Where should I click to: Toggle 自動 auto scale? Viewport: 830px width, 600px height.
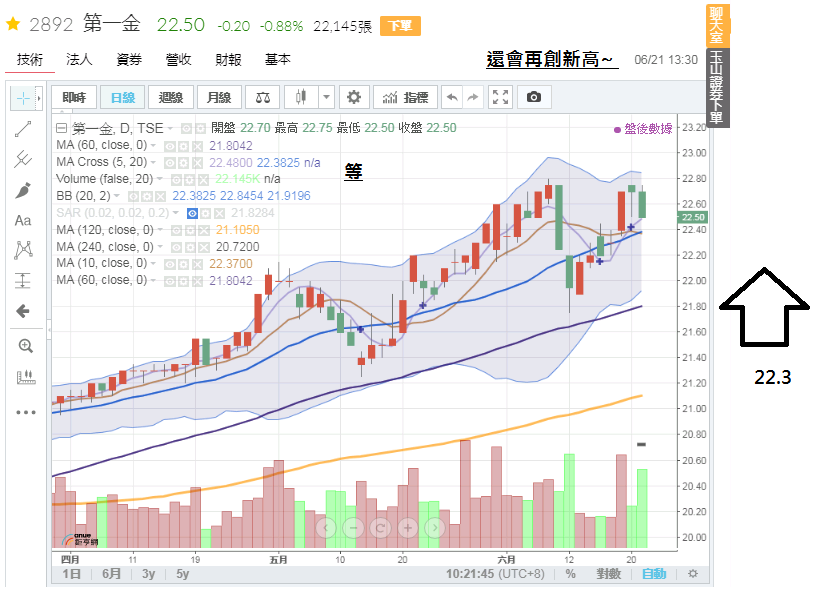(654, 574)
